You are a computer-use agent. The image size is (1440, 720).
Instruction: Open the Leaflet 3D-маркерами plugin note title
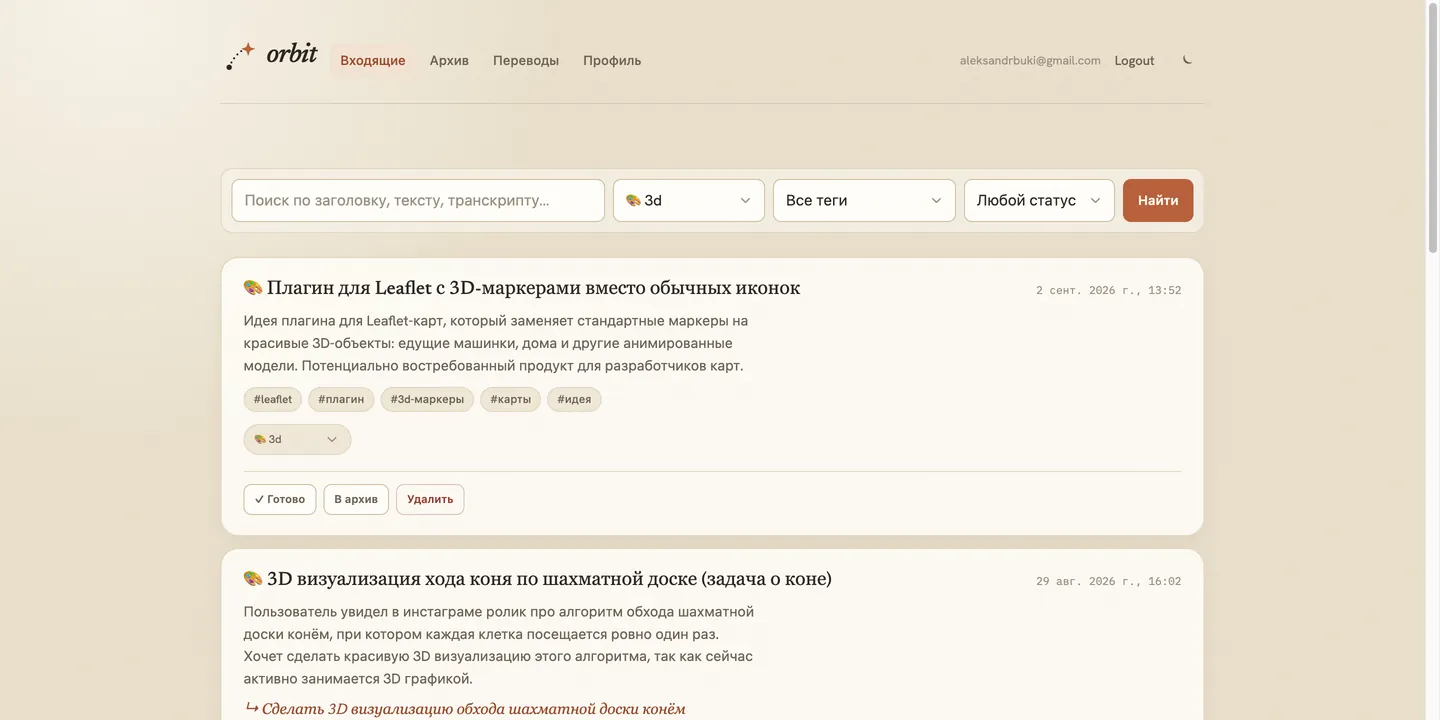pos(533,288)
